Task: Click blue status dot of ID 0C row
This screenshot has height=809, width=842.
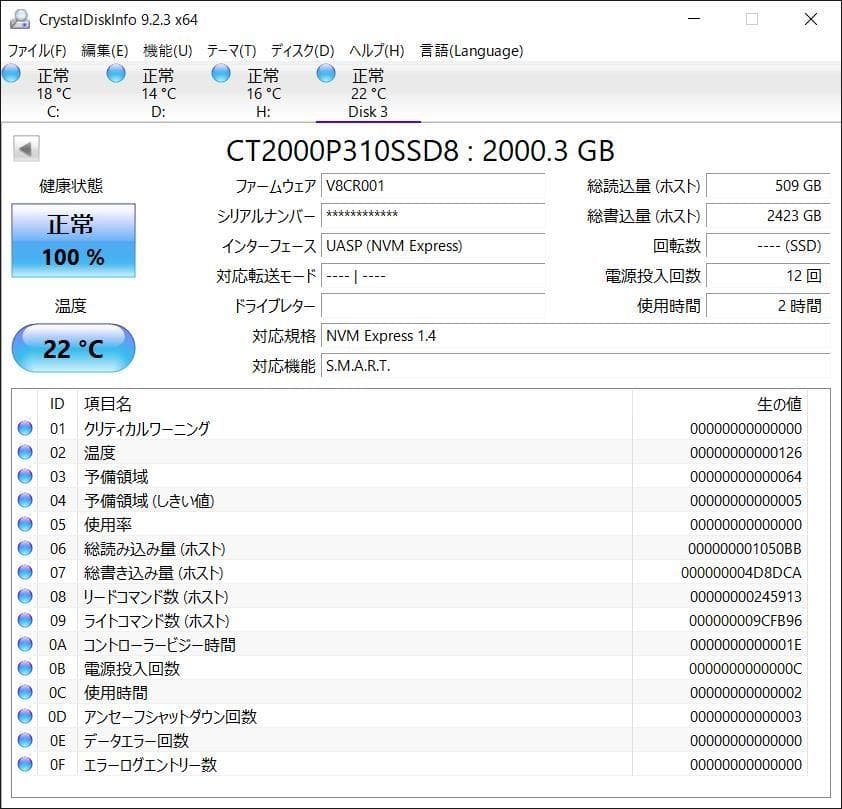Action: [x=25, y=692]
